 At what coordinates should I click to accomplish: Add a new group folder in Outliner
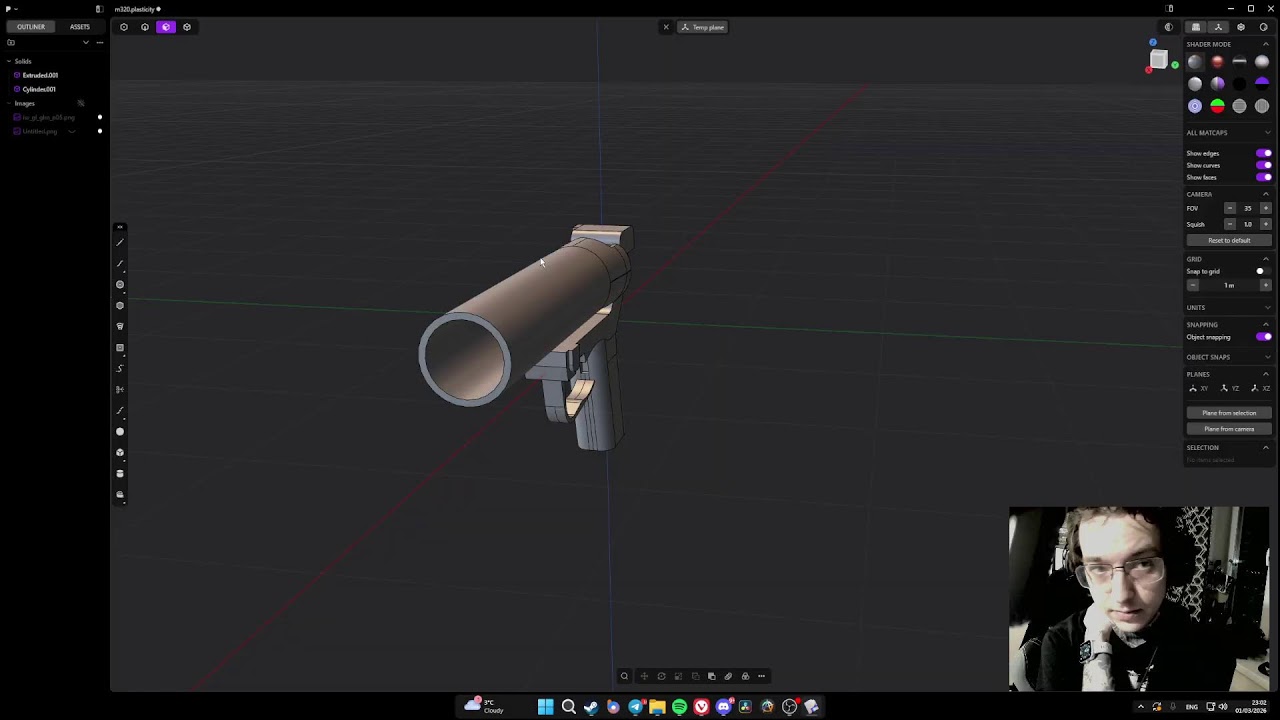coord(11,42)
